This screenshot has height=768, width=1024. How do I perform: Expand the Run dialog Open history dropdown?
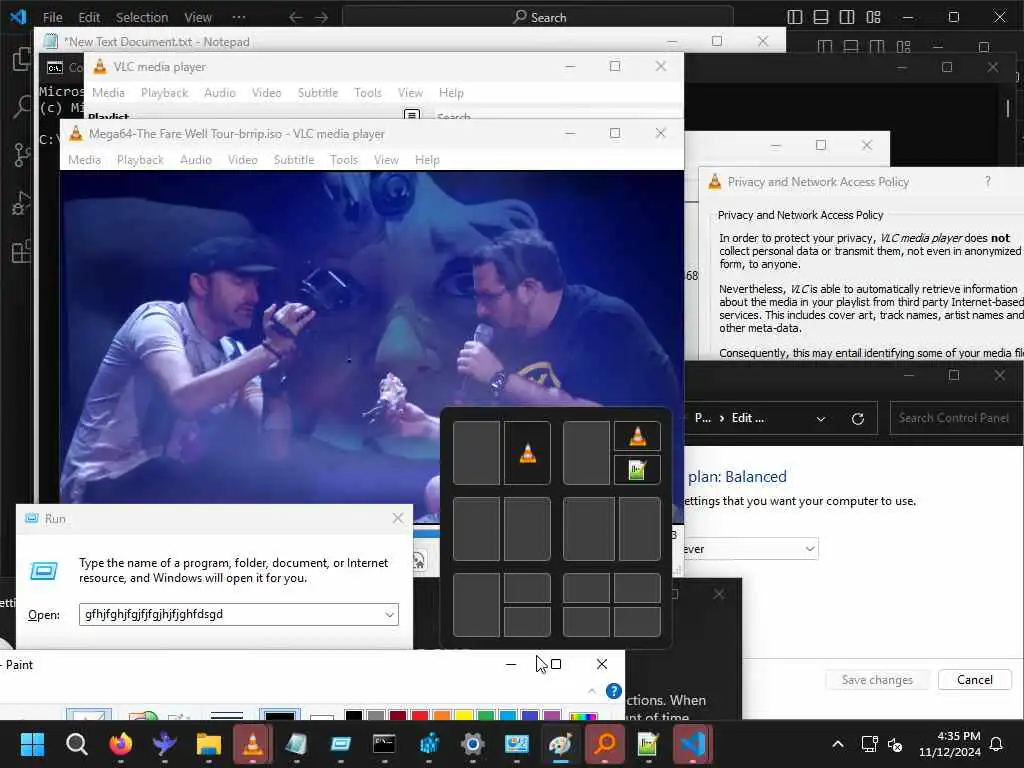(x=389, y=615)
